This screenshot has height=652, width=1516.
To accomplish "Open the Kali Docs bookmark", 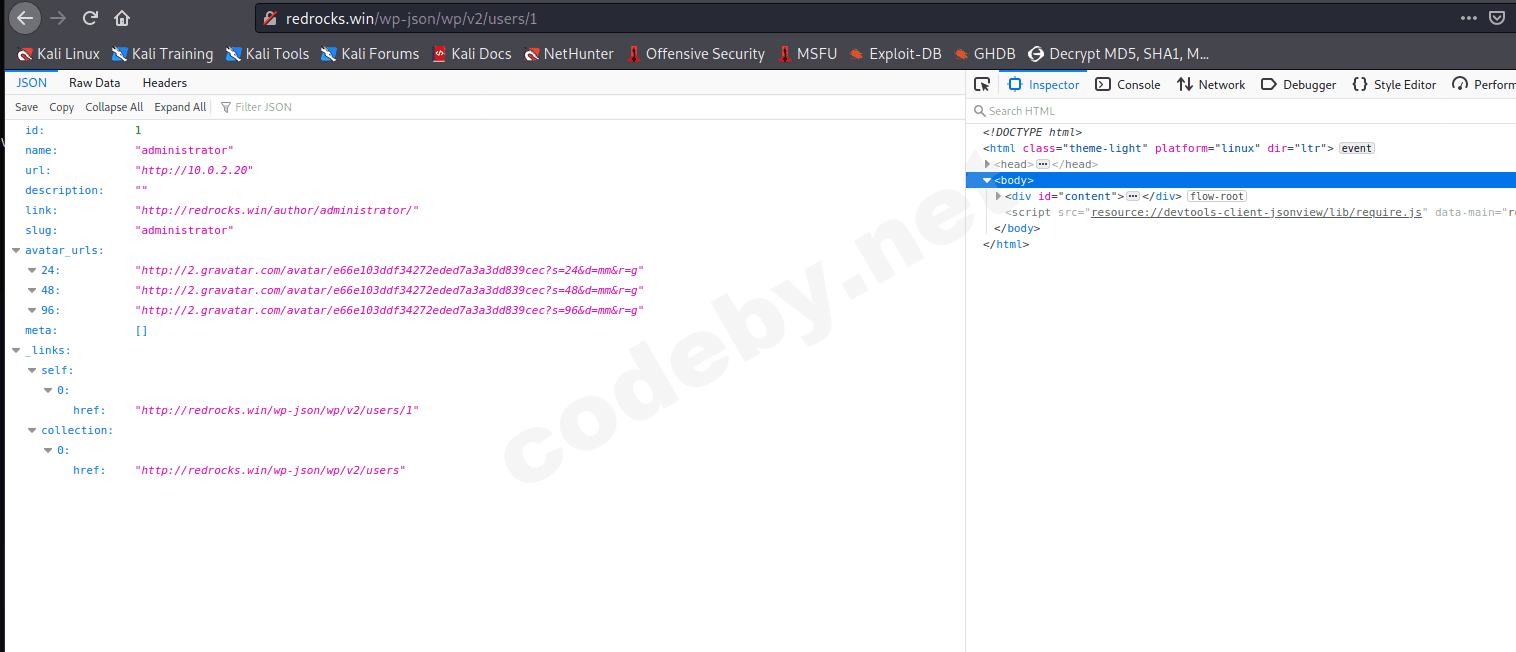I will pos(471,54).
